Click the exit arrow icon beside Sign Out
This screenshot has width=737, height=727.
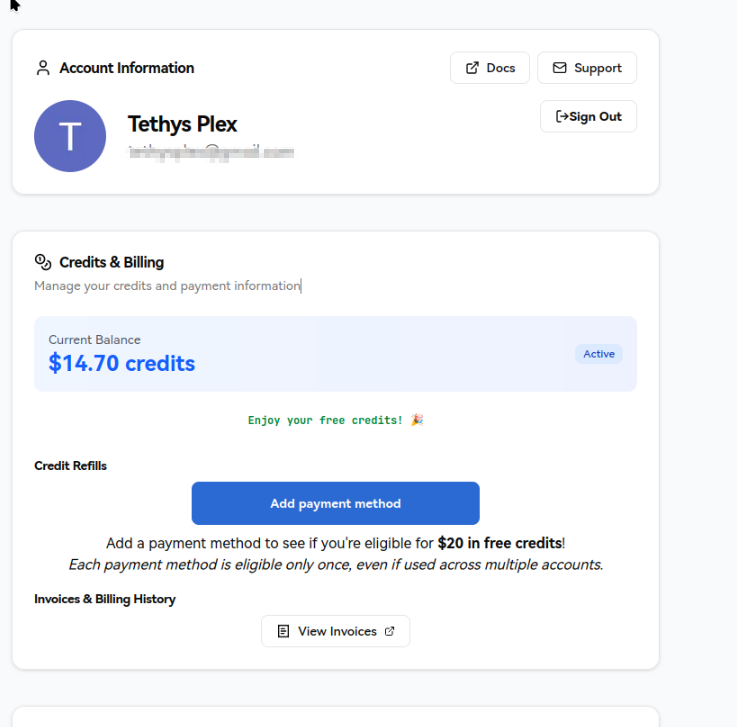pos(562,117)
